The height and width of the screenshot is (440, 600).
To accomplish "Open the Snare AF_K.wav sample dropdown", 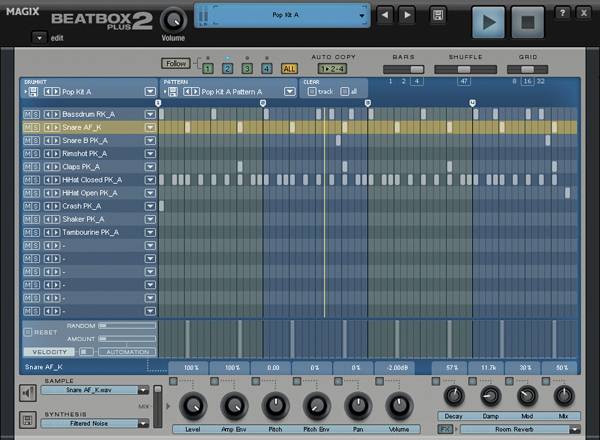I will click(x=143, y=390).
